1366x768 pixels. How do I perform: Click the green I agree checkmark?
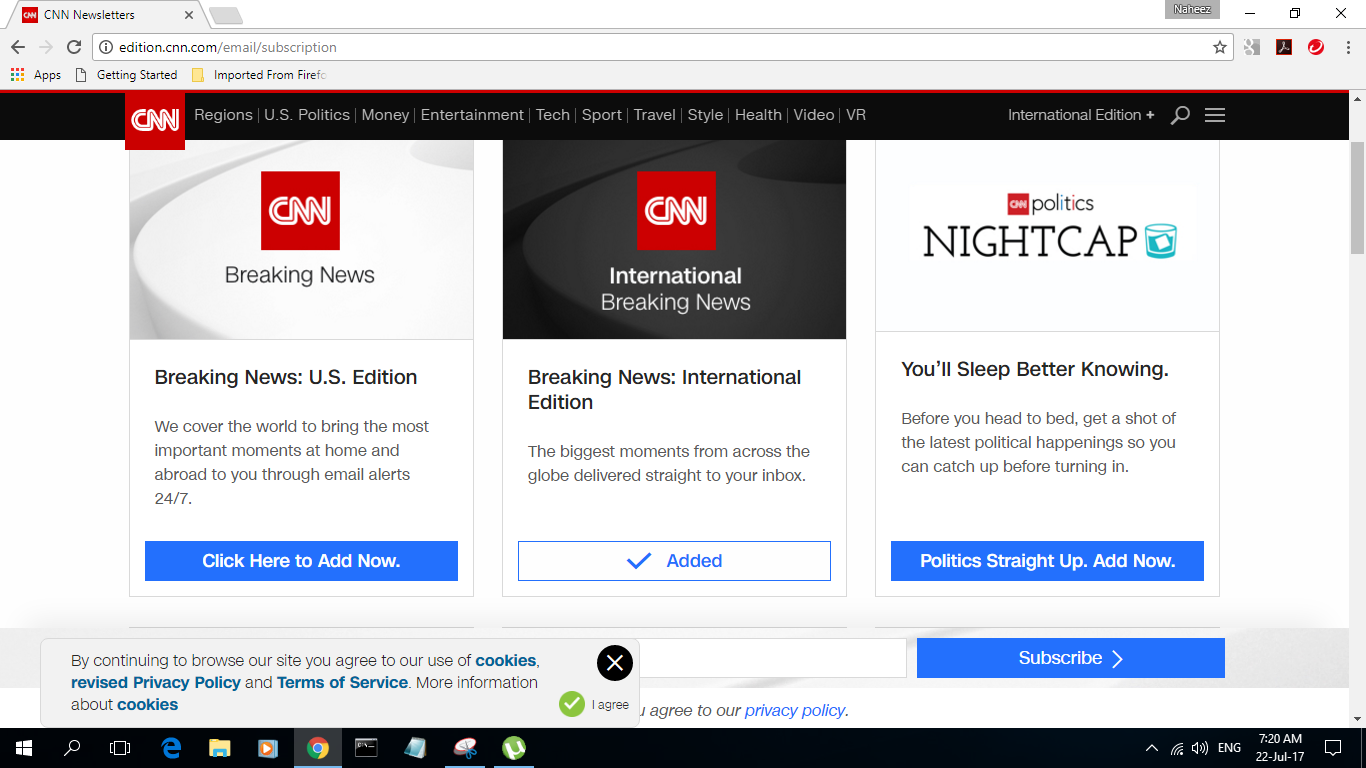tap(572, 704)
